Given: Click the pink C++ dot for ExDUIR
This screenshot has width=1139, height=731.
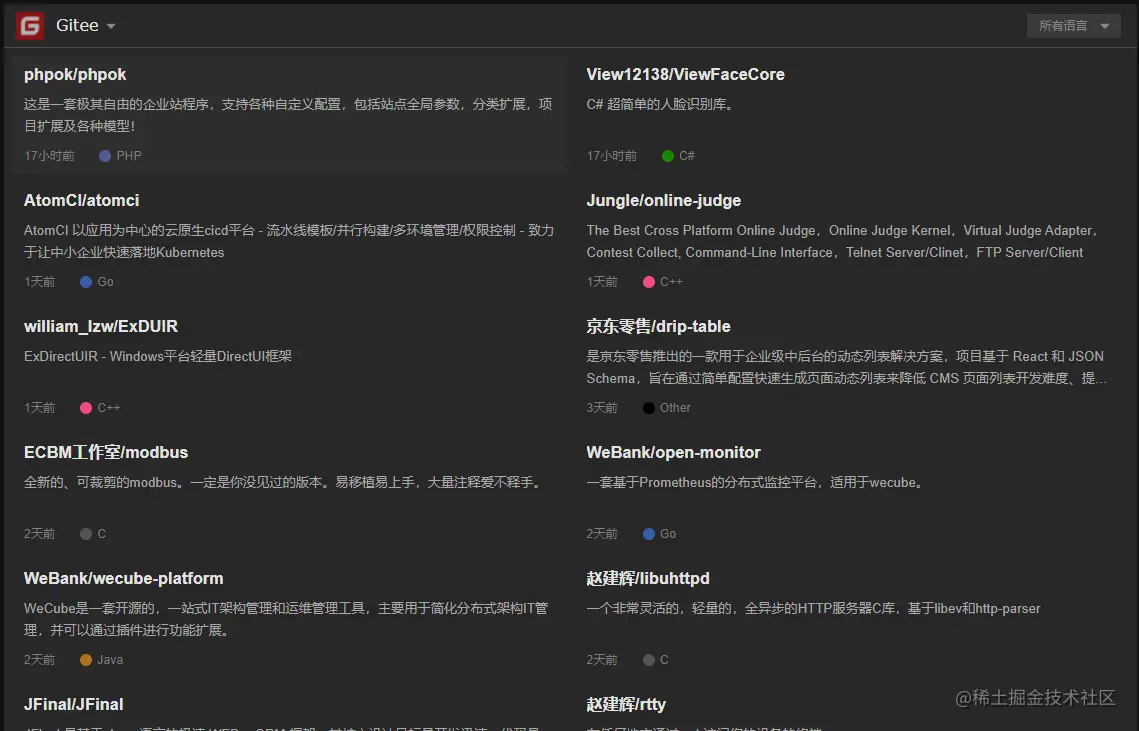Looking at the screenshot, I should [x=86, y=408].
